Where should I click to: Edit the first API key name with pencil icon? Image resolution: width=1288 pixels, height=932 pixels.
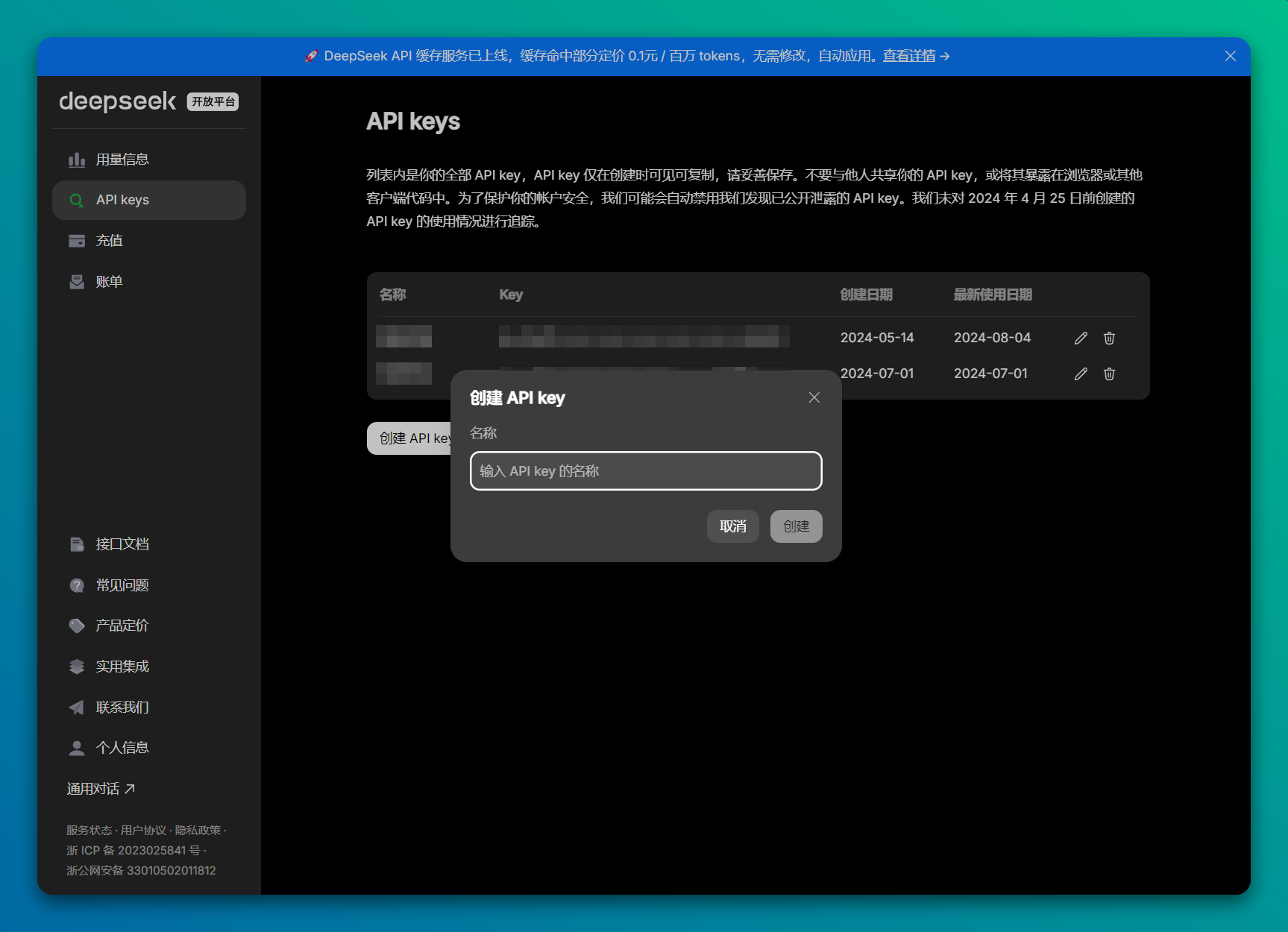tap(1080, 338)
